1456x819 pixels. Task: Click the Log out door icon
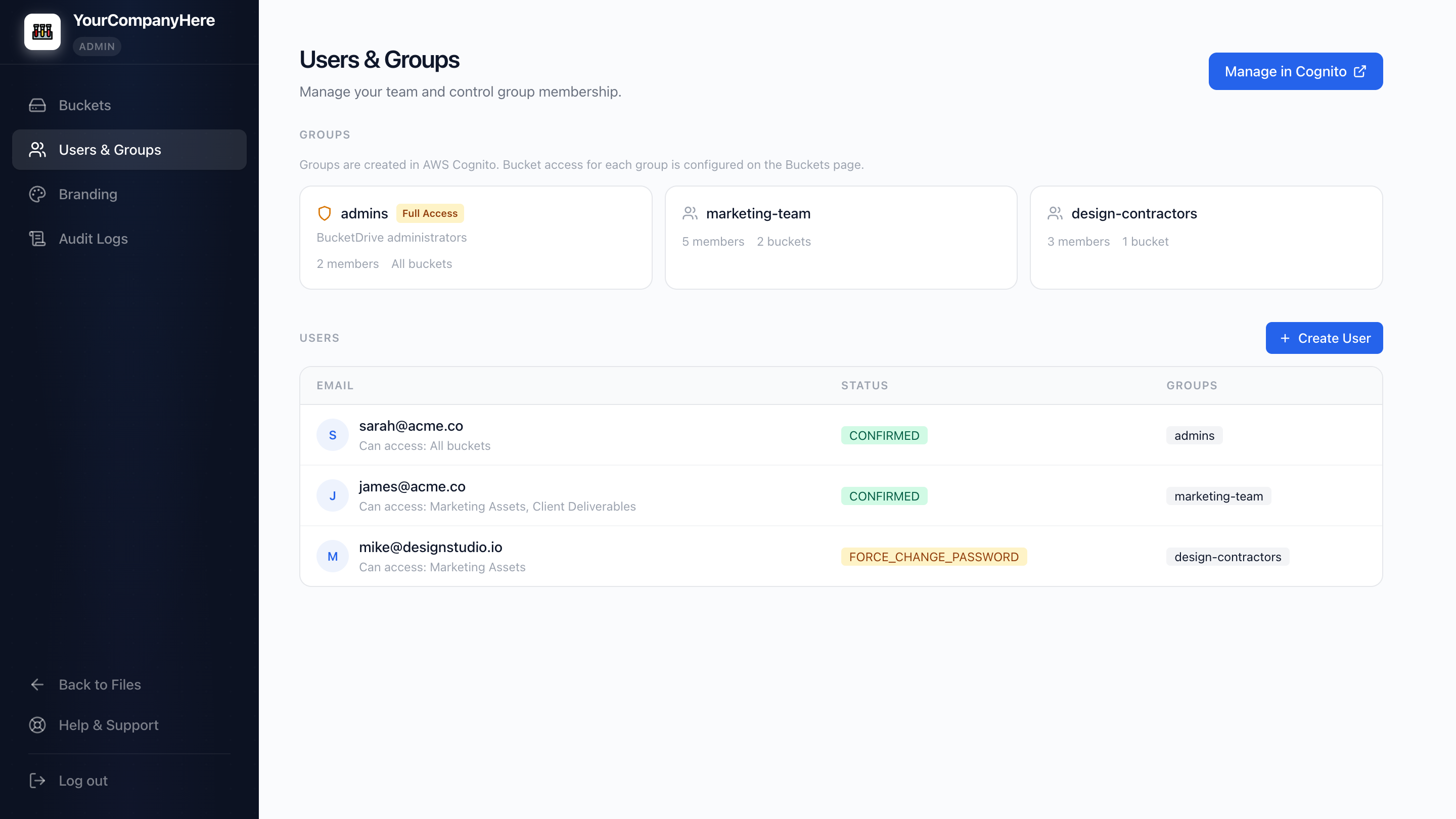pos(37,781)
